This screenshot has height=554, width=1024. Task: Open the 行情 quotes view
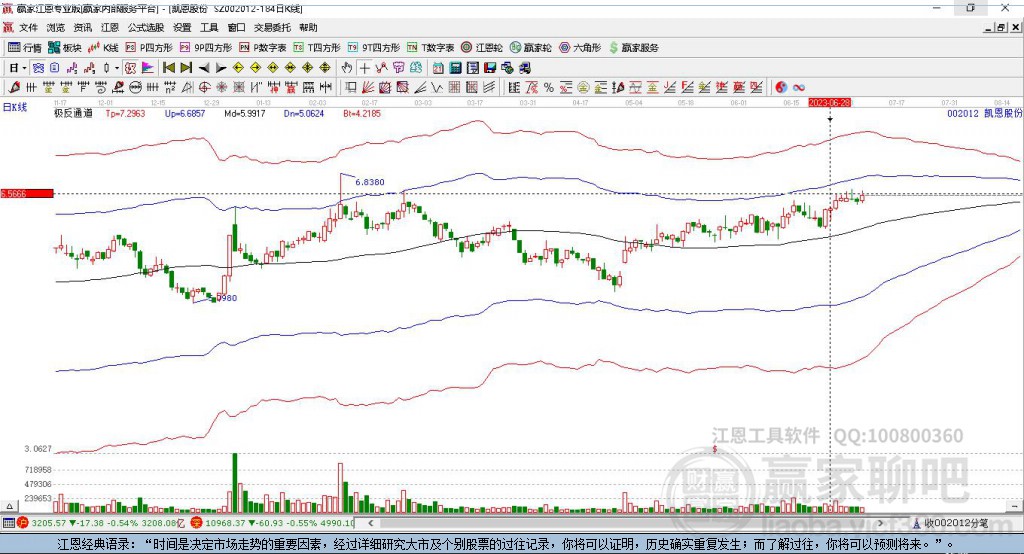point(25,48)
